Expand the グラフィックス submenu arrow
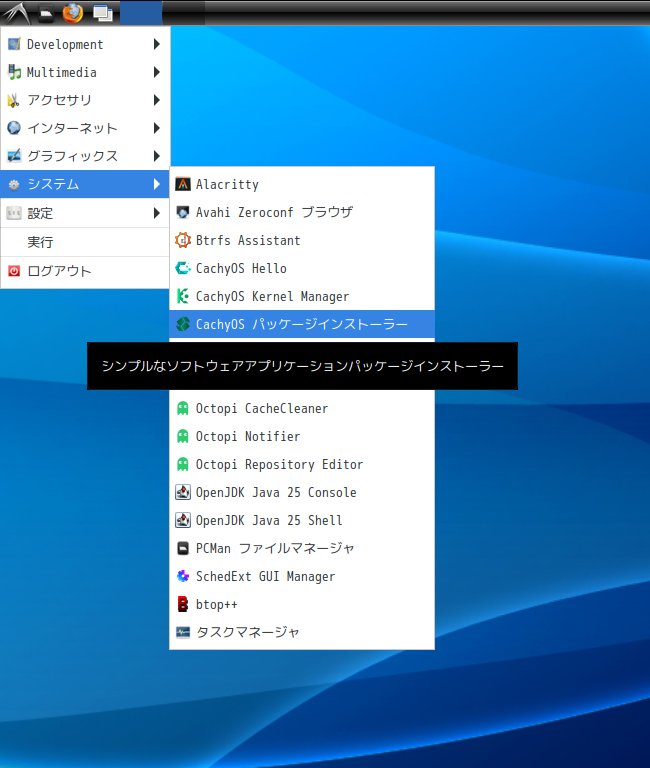650x768 pixels. tap(157, 156)
